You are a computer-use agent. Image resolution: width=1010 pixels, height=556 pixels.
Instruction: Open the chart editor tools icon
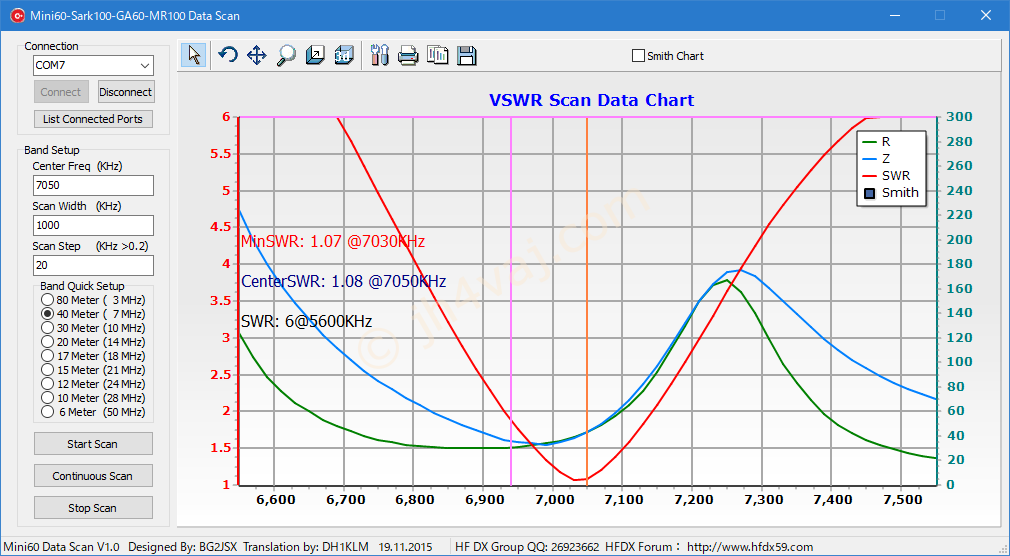[380, 55]
